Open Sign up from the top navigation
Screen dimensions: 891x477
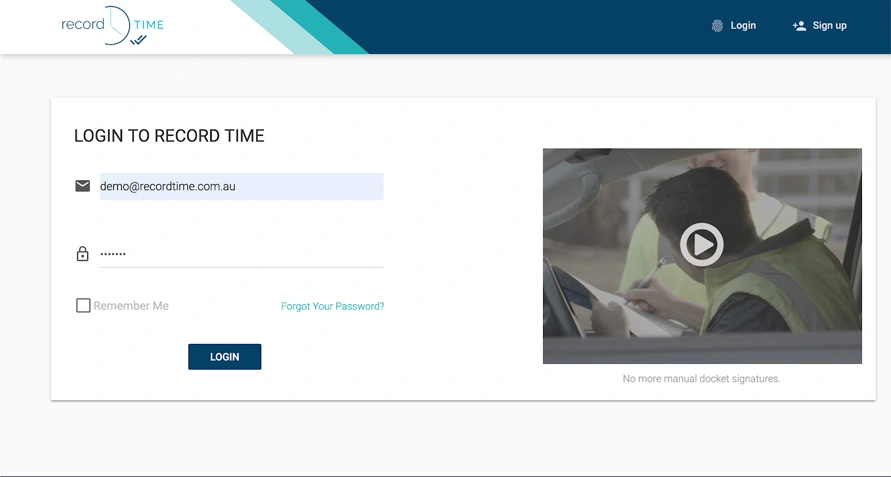tap(829, 26)
